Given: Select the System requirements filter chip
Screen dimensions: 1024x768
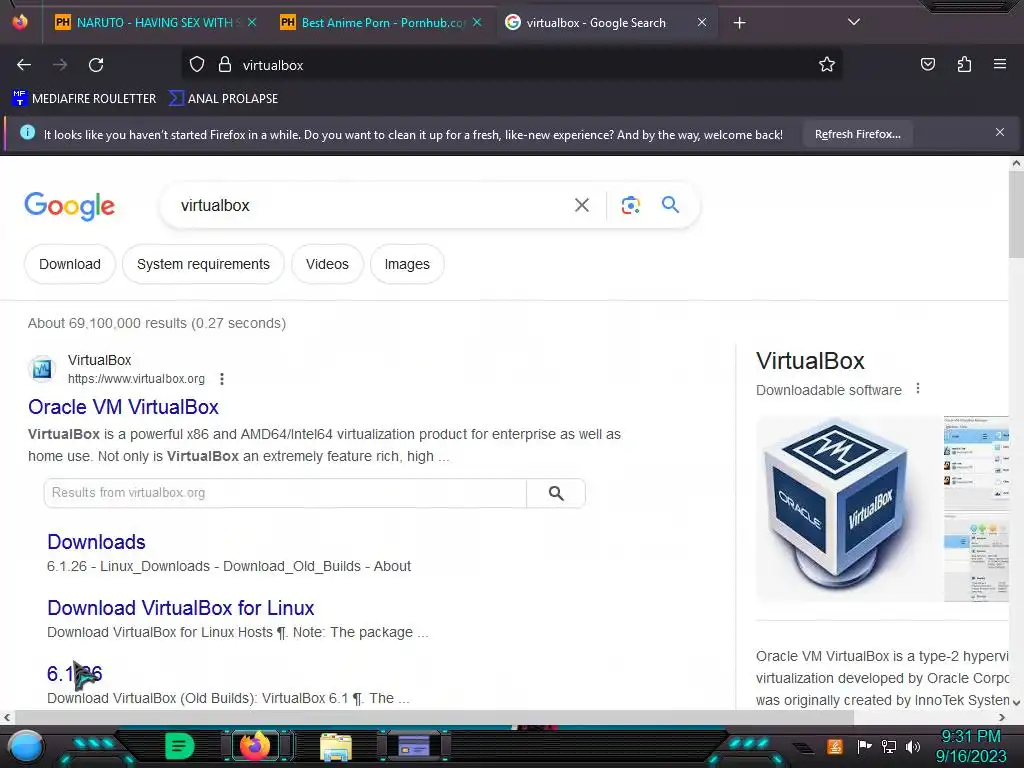Looking at the screenshot, I should 203,264.
